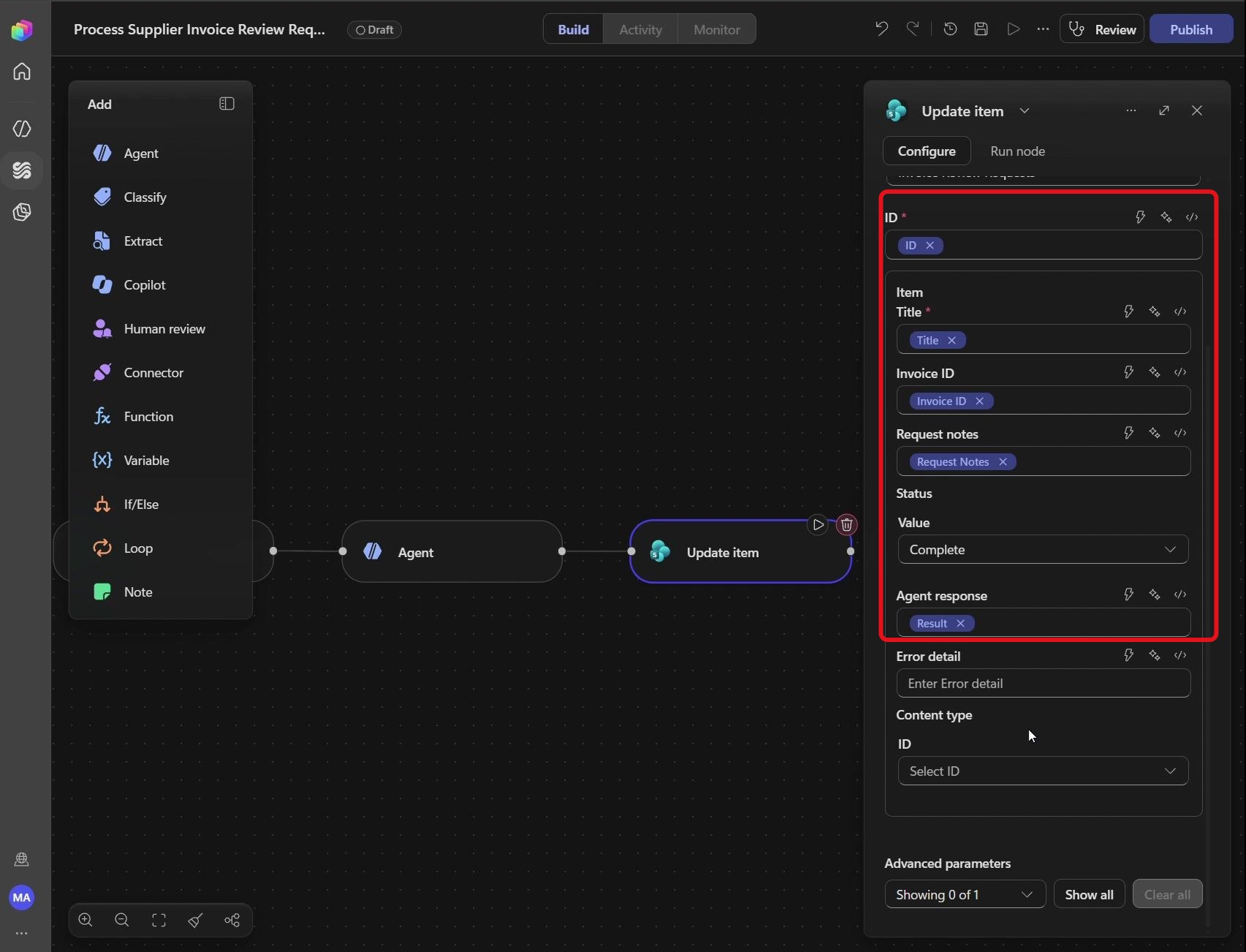This screenshot has height=952, width=1246.
Task: Remove the Result token from Agent response
Action: [960, 624]
